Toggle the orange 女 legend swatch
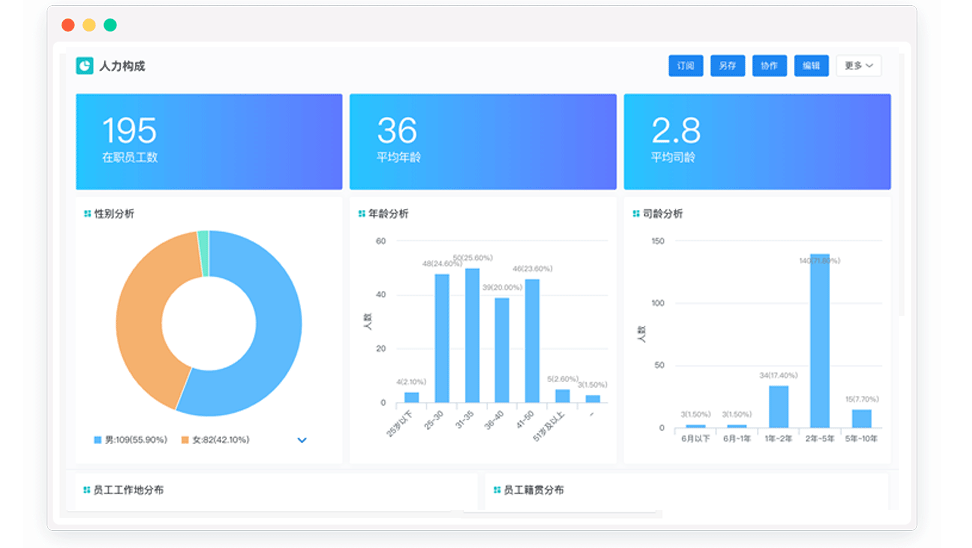This screenshot has width=972, height=548. click(x=185, y=440)
